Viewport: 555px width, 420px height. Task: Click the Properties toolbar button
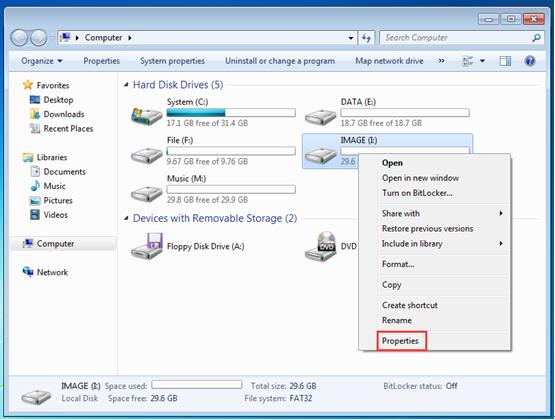tap(102, 61)
